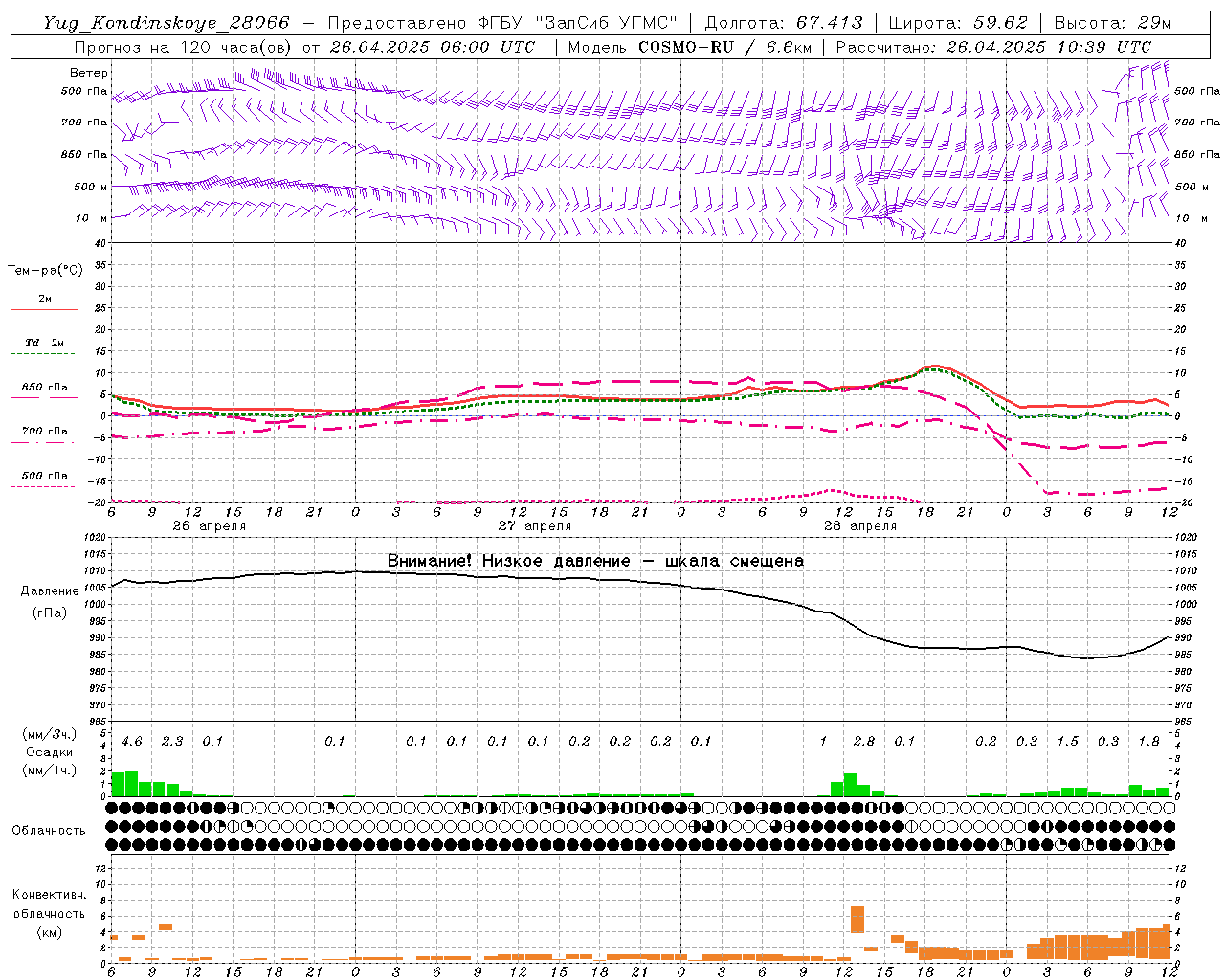Click the warning Внимание! Низкое давление — шкала смещена
The width and height of the screenshot is (1225, 980).
tap(595, 561)
